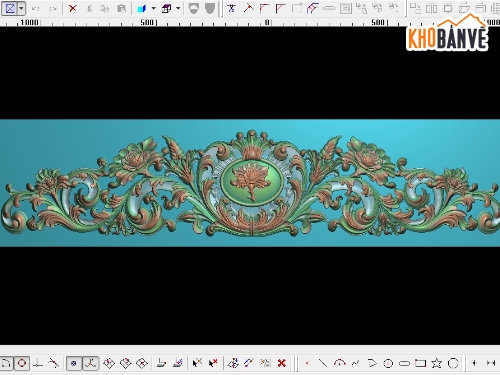Click the black cursor with red X icon
This screenshot has height=375, width=500.
click(x=213, y=363)
